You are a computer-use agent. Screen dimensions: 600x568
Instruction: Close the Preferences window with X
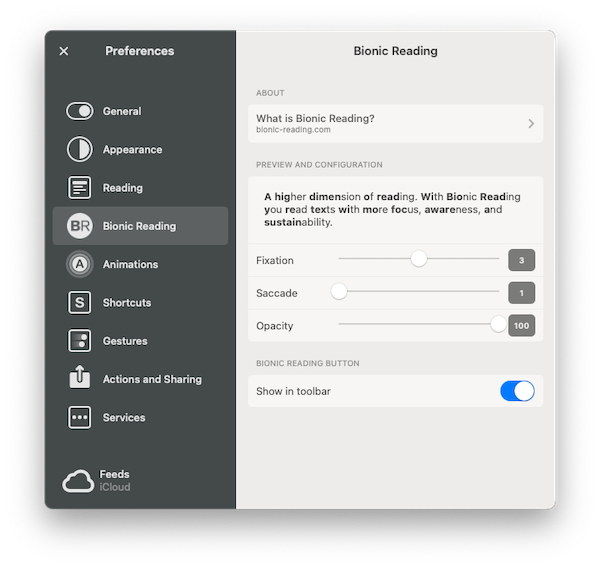[64, 51]
